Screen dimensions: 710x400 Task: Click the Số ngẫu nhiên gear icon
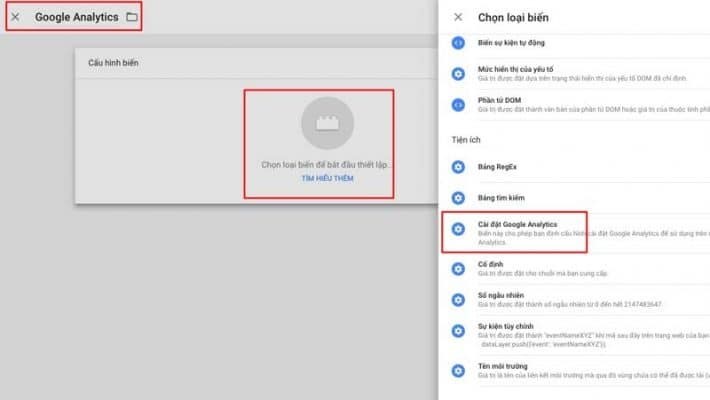point(458,300)
